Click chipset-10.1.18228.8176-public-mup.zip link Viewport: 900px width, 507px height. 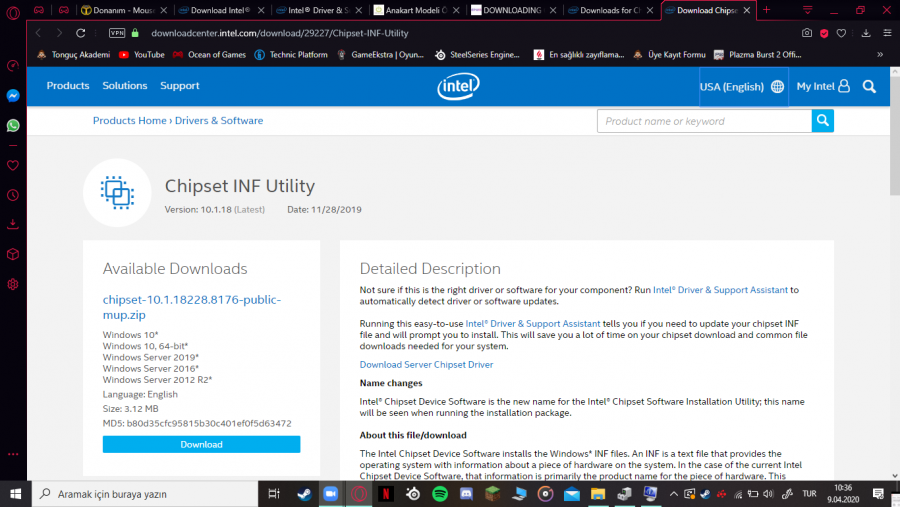pyautogui.click(x=192, y=307)
